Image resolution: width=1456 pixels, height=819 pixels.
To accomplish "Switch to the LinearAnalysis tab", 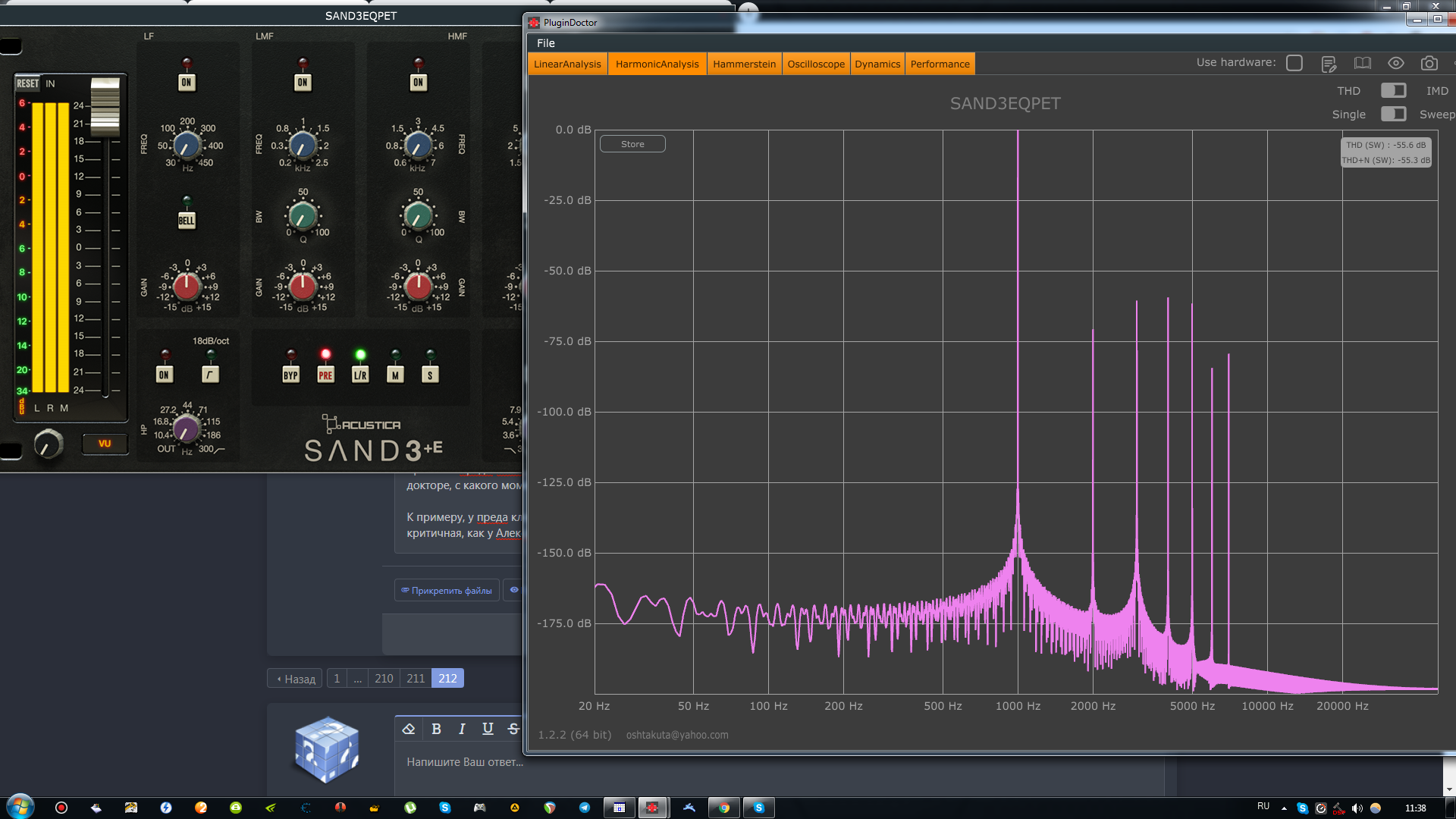I will (567, 64).
